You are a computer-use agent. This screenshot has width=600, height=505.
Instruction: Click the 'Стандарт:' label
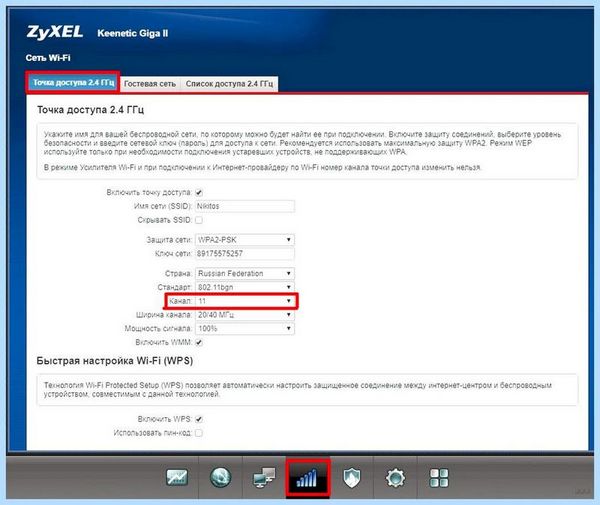click(174, 287)
